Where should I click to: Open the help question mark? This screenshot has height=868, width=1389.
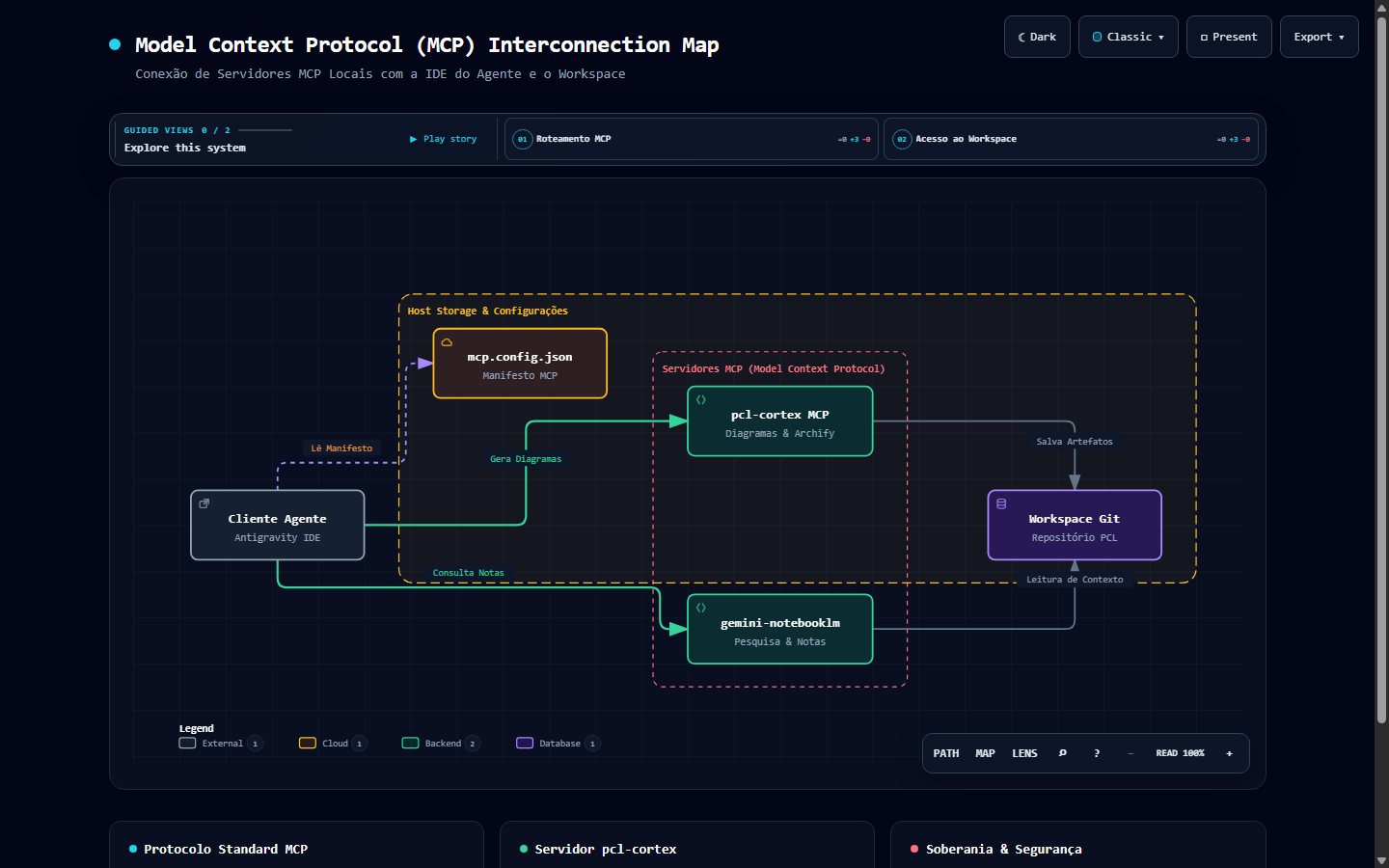pos(1097,753)
